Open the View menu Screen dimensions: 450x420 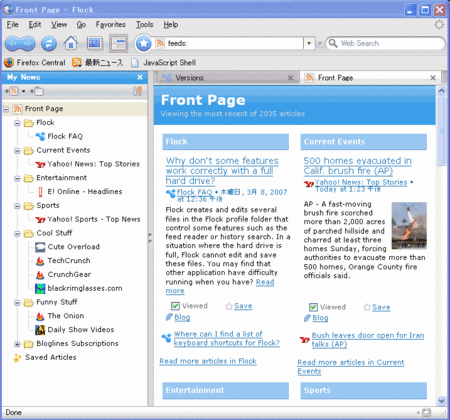click(x=59, y=24)
